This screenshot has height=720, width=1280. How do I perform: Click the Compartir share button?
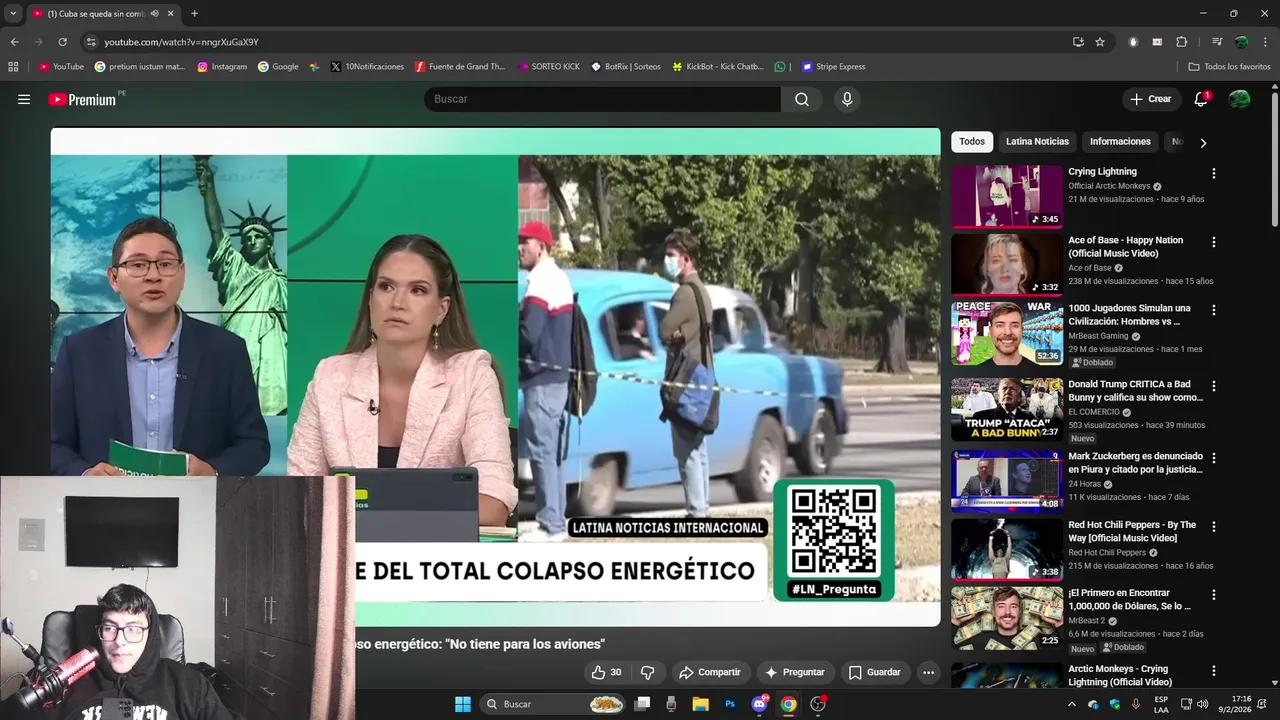[709, 672]
